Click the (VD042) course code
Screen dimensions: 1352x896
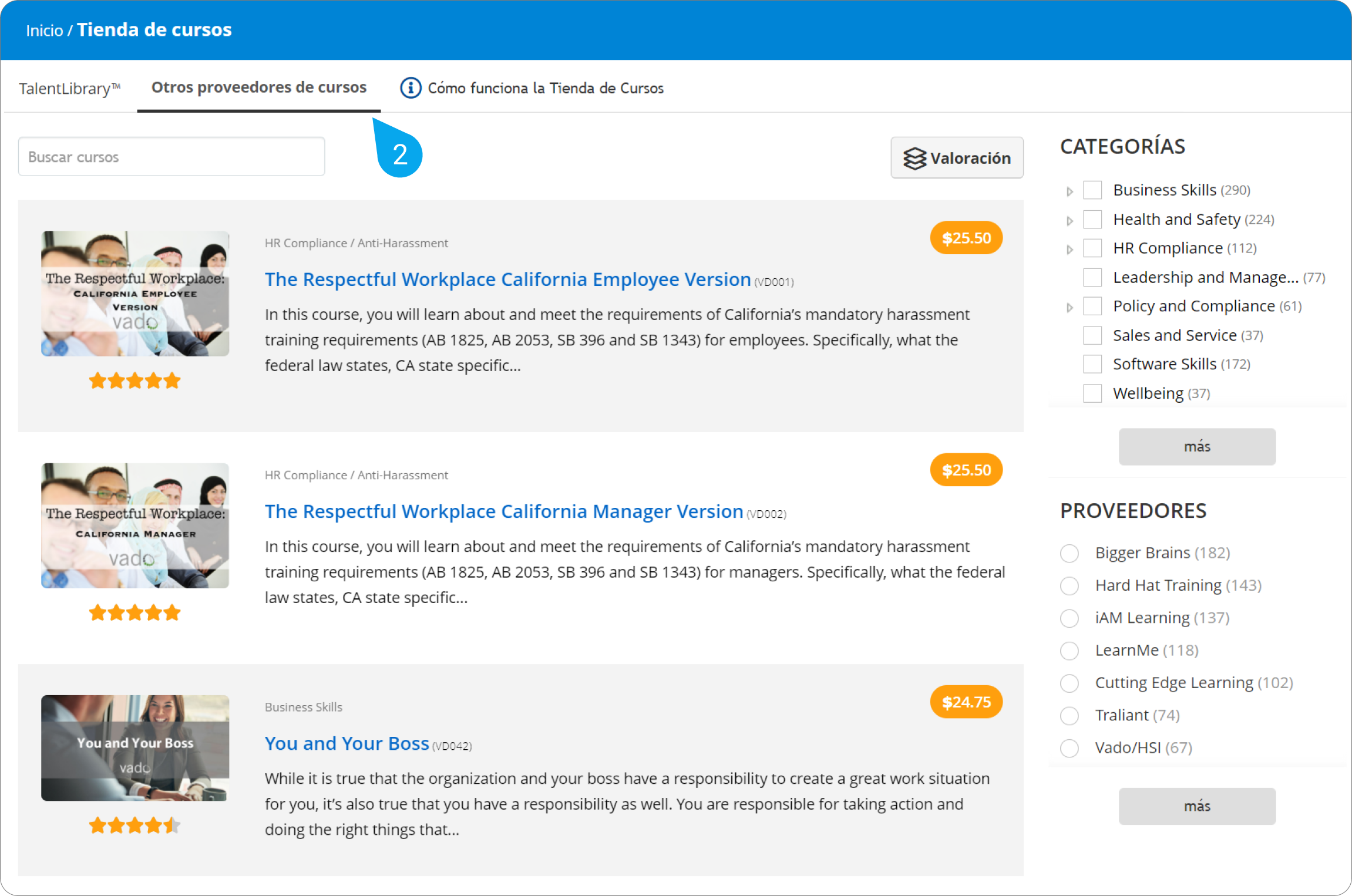point(452,746)
